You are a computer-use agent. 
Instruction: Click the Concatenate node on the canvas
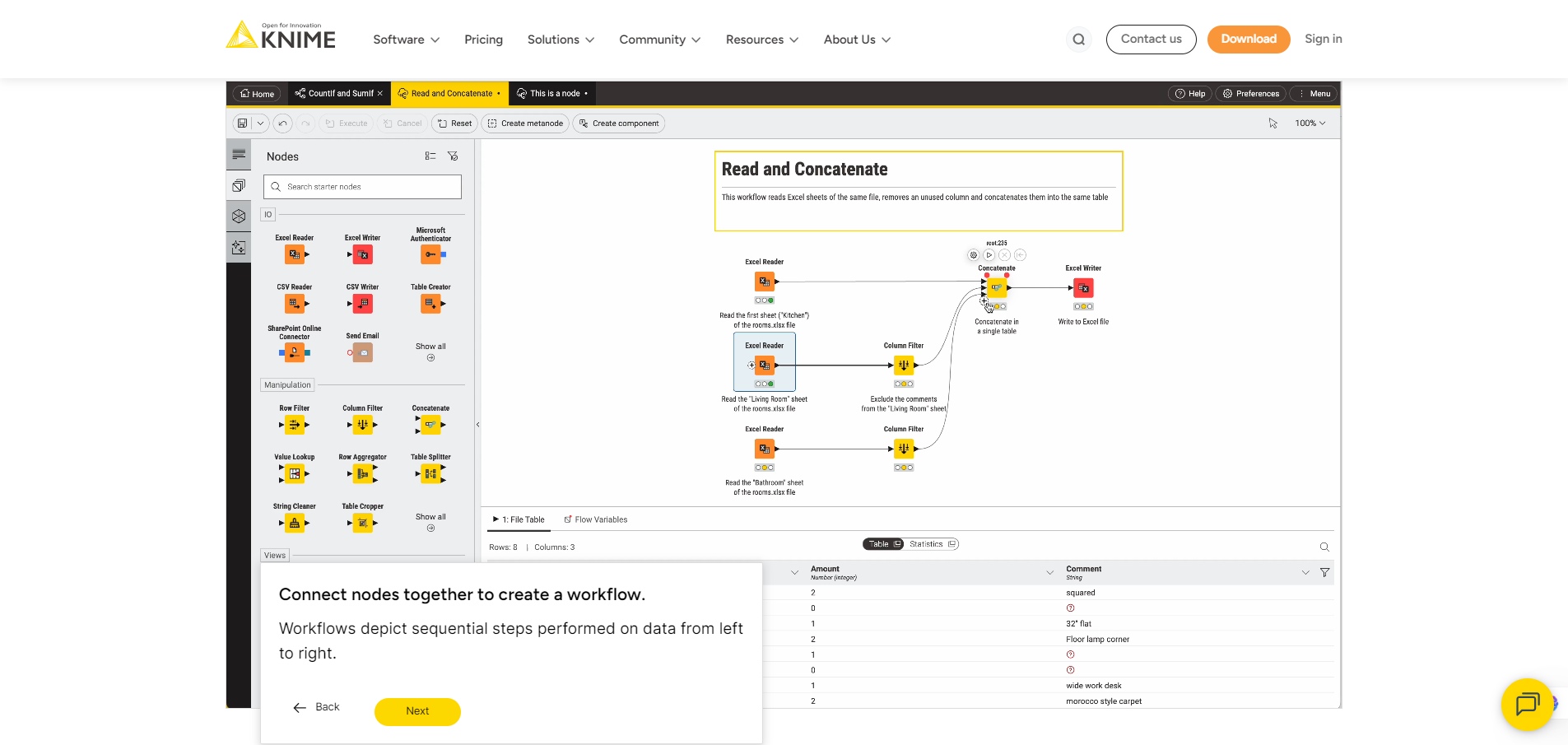(x=997, y=288)
